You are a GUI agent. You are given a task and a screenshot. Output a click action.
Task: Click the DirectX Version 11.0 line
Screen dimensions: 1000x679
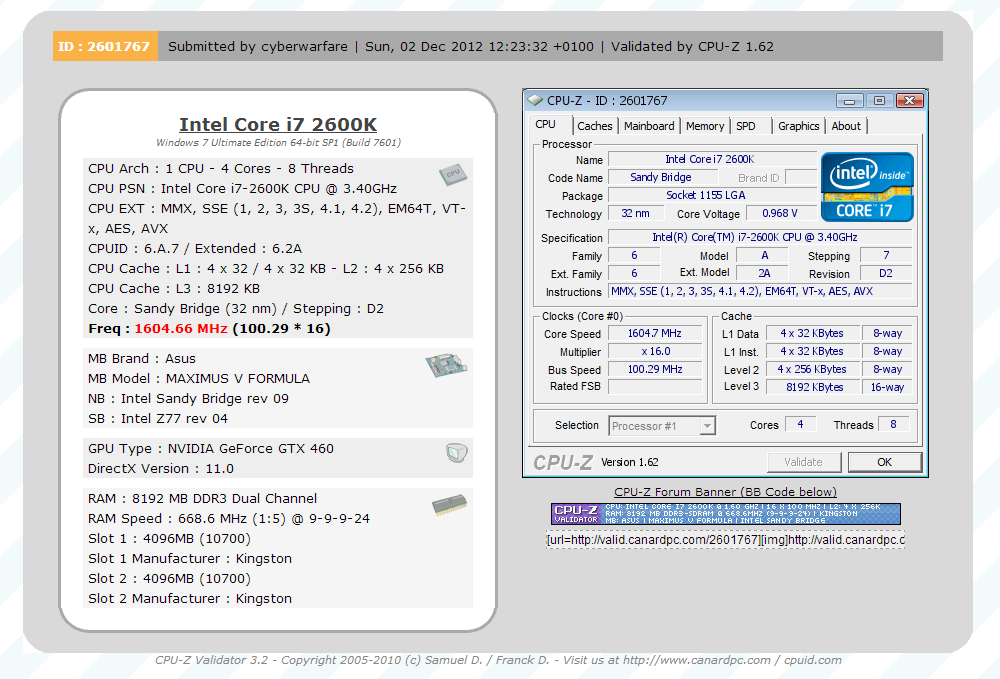(x=161, y=469)
